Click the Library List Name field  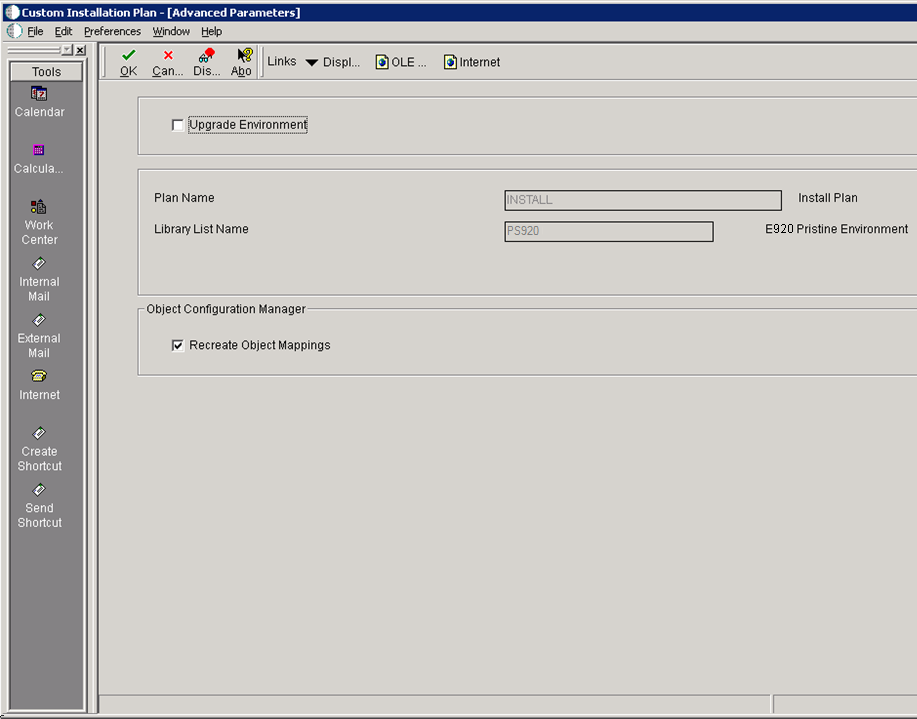(609, 231)
